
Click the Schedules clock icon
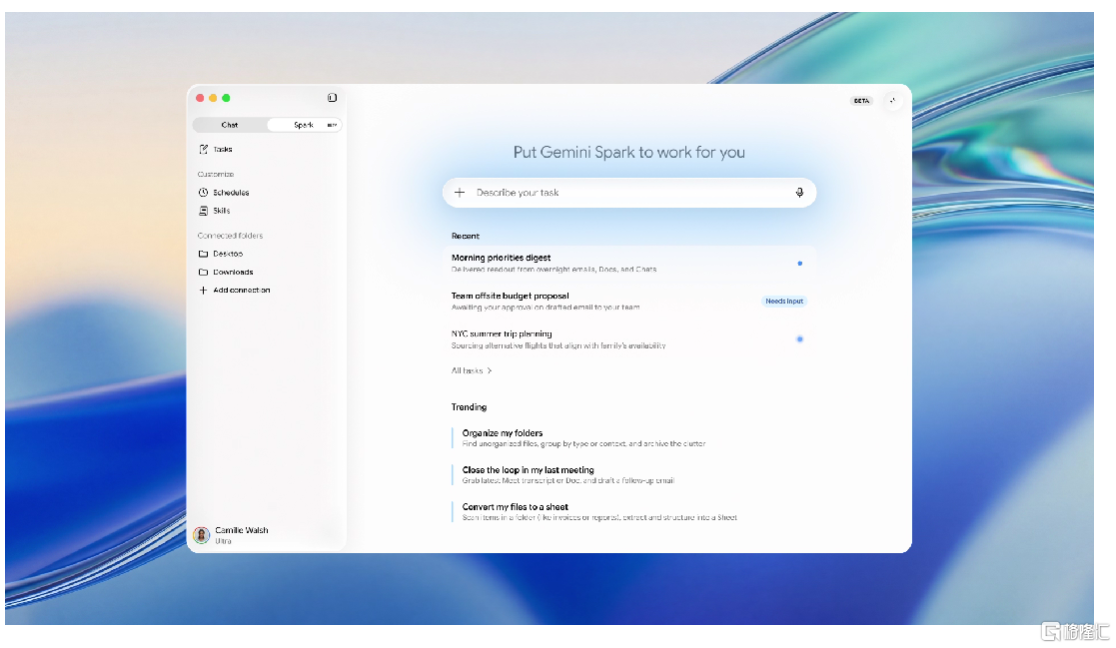pos(204,192)
